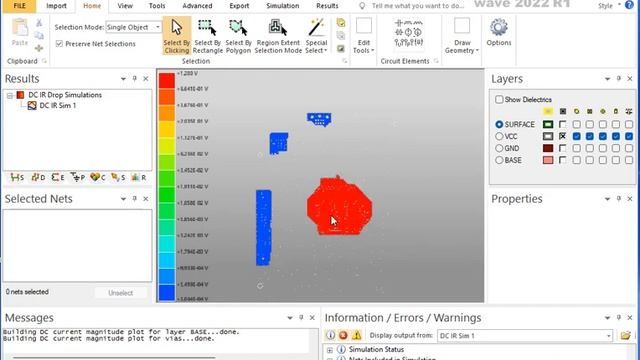Open the help question mark icon
640x360 pixels.
tap(629, 5)
